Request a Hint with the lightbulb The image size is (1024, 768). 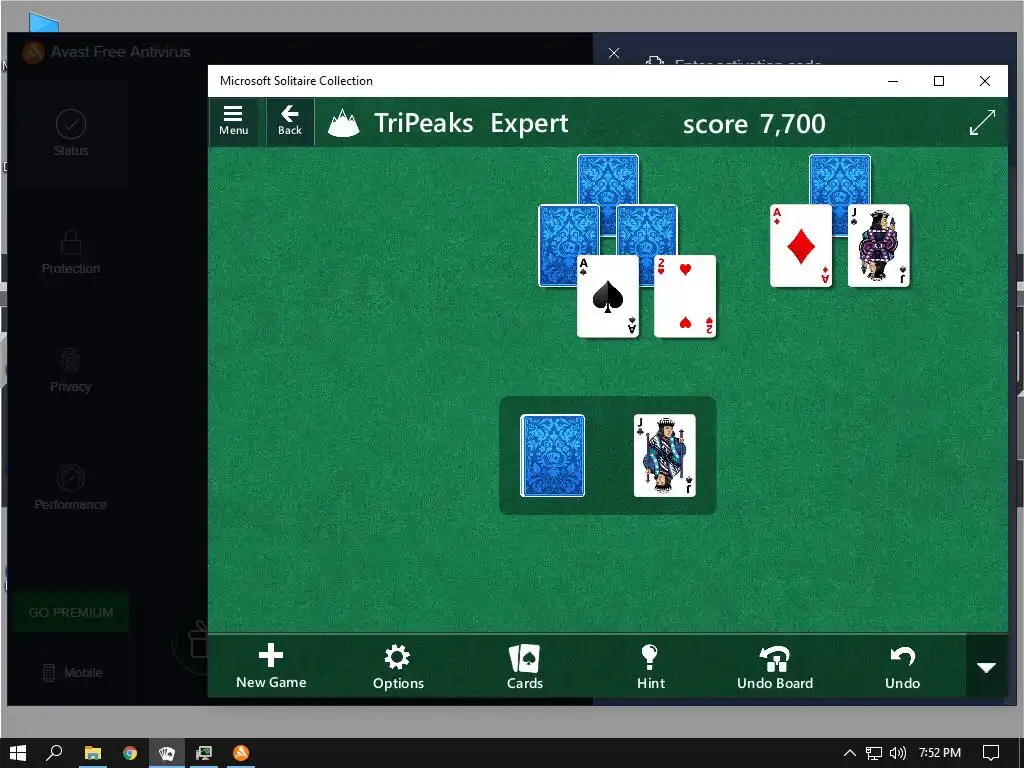[650, 667]
